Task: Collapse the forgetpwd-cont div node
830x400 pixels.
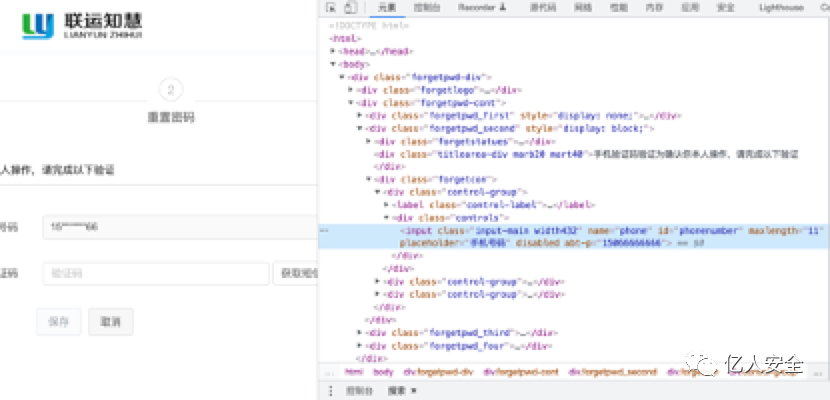Action: tap(350, 103)
